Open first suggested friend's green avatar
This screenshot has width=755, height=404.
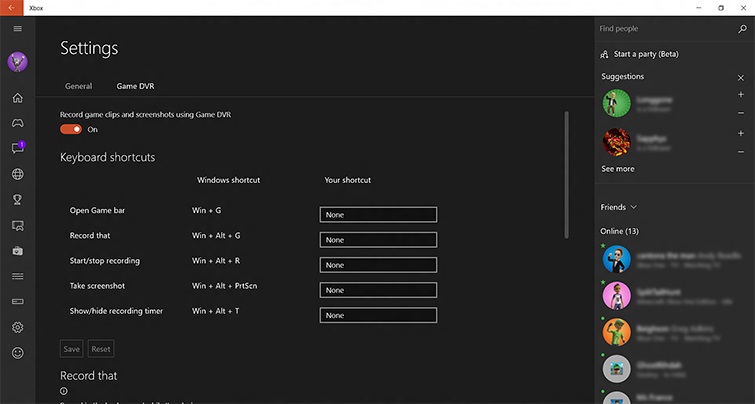[616, 103]
